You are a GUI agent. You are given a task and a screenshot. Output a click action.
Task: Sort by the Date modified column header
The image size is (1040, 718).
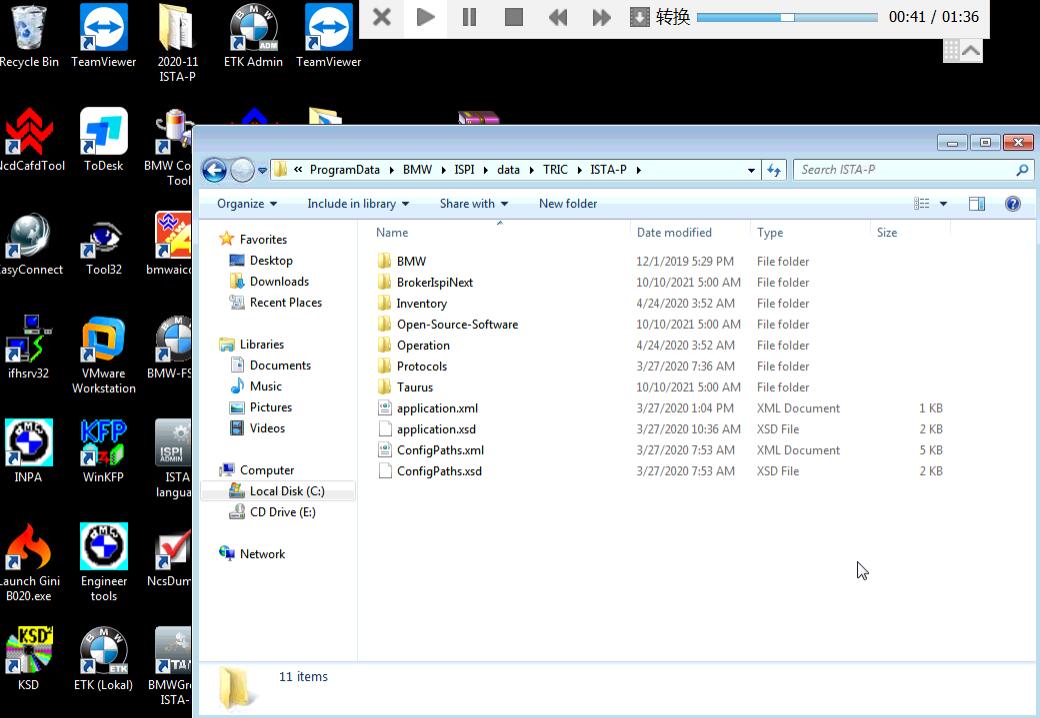coord(674,233)
